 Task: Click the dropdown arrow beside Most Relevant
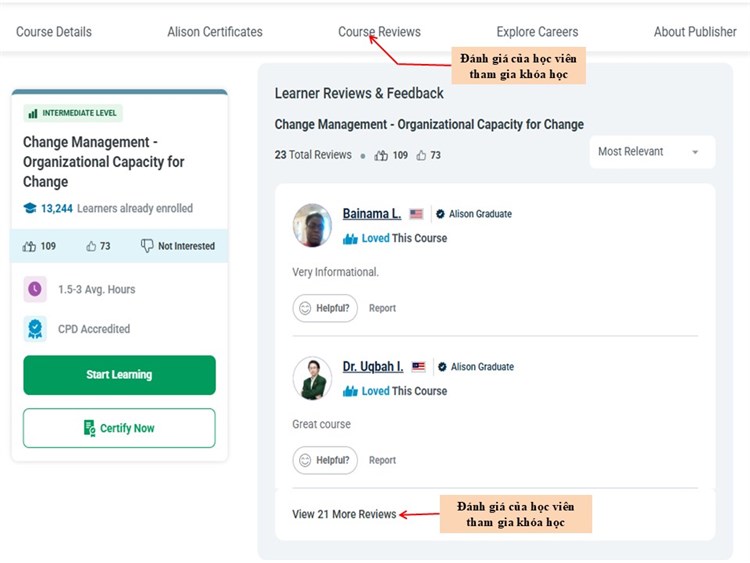(695, 152)
